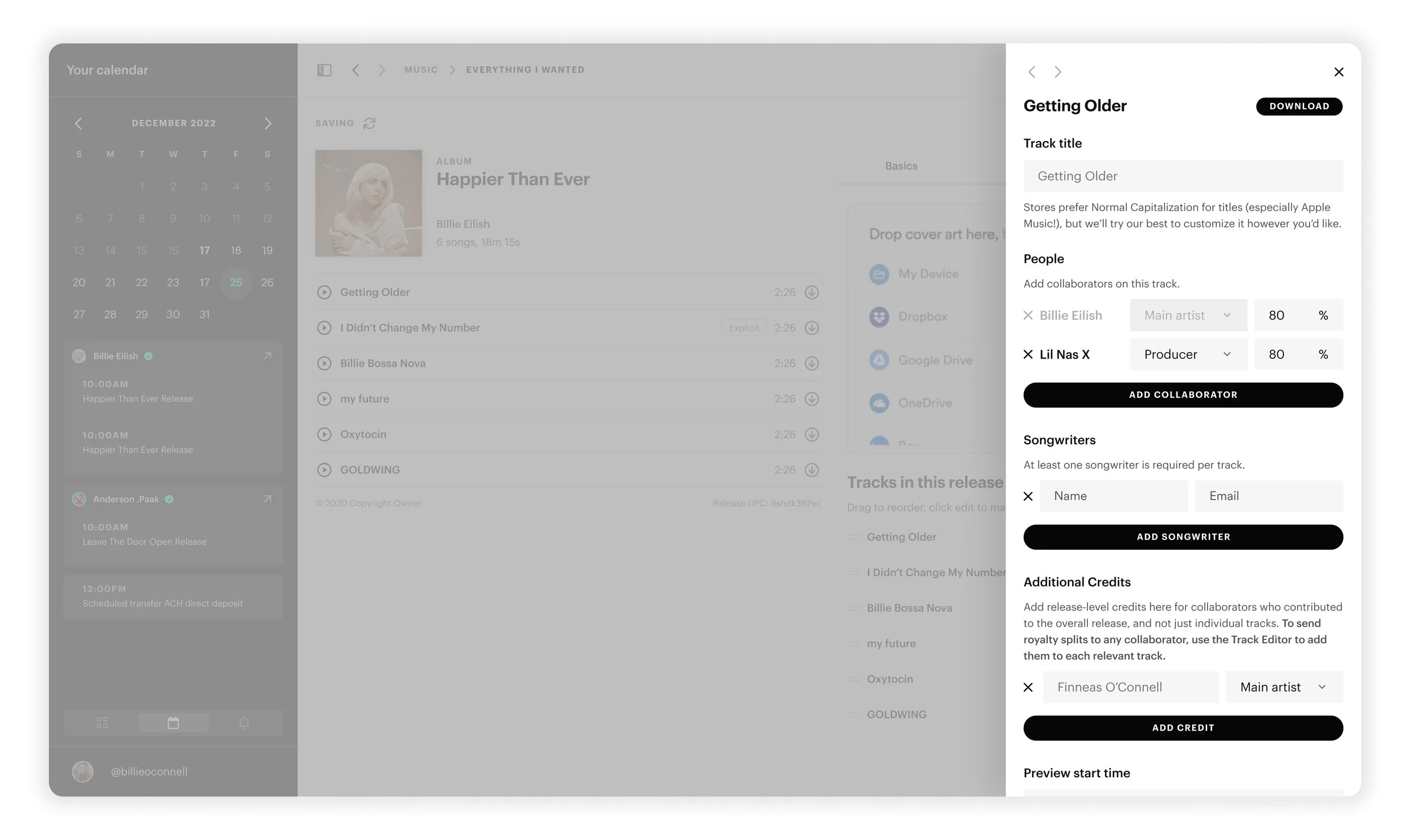The height and width of the screenshot is (840, 1410).
Task: Select Getting Older in release tracks list
Action: pyautogui.click(x=901, y=537)
